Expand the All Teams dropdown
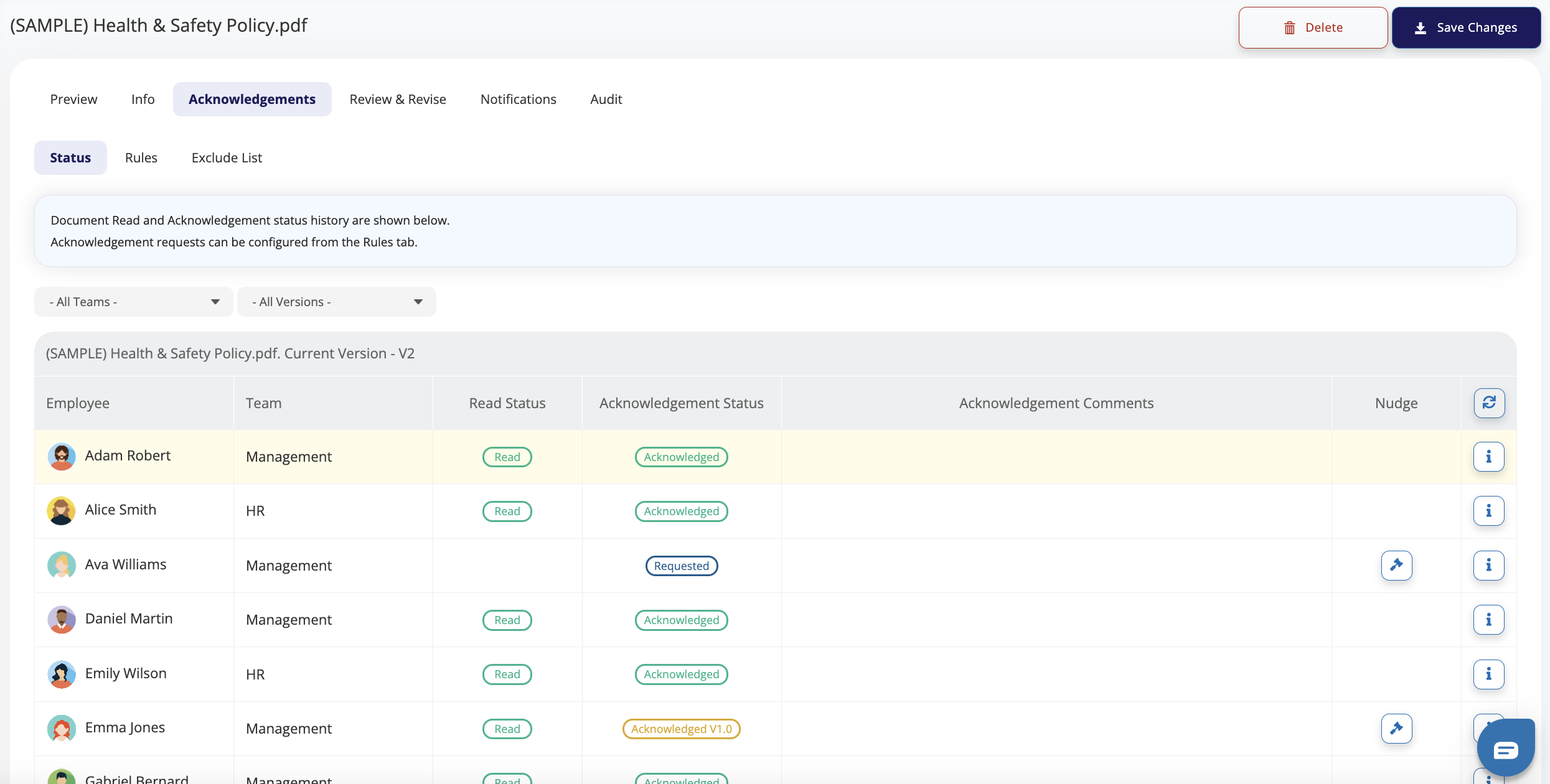The image size is (1550, 784). pyautogui.click(x=134, y=302)
